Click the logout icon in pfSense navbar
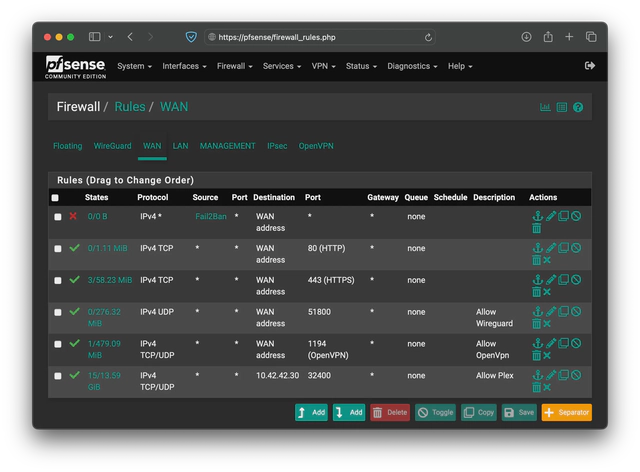 coord(589,66)
